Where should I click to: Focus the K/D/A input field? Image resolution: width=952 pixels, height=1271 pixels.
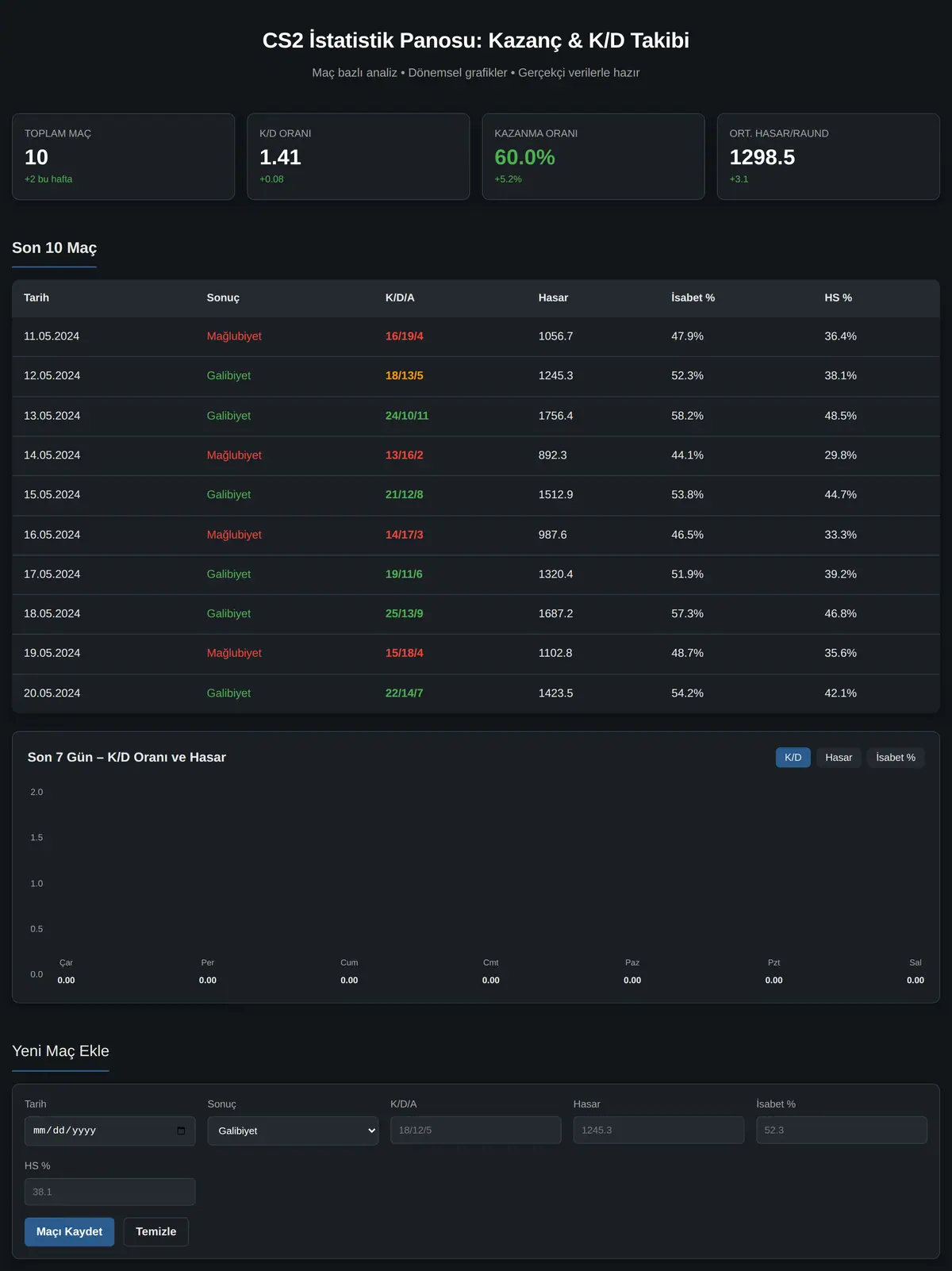point(476,1130)
